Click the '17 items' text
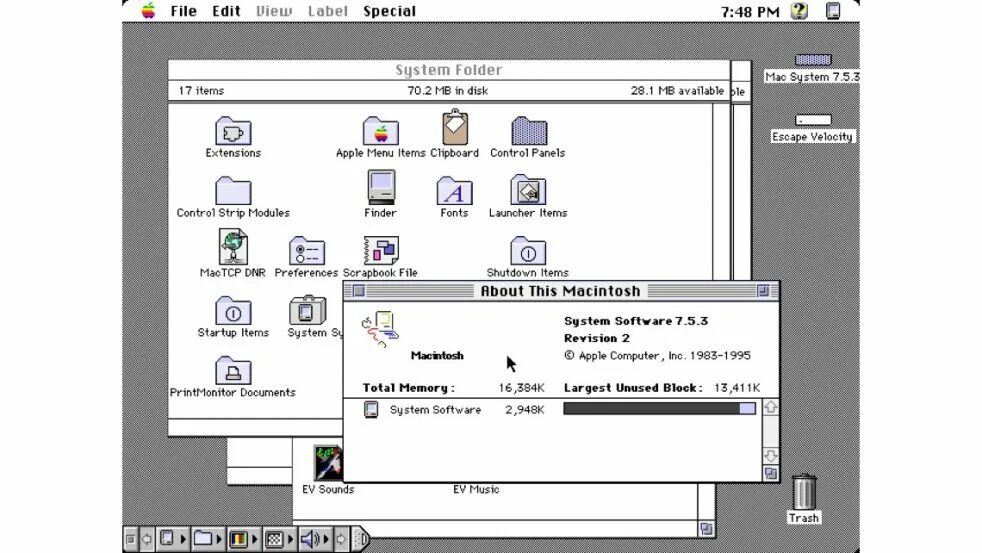 [201, 91]
